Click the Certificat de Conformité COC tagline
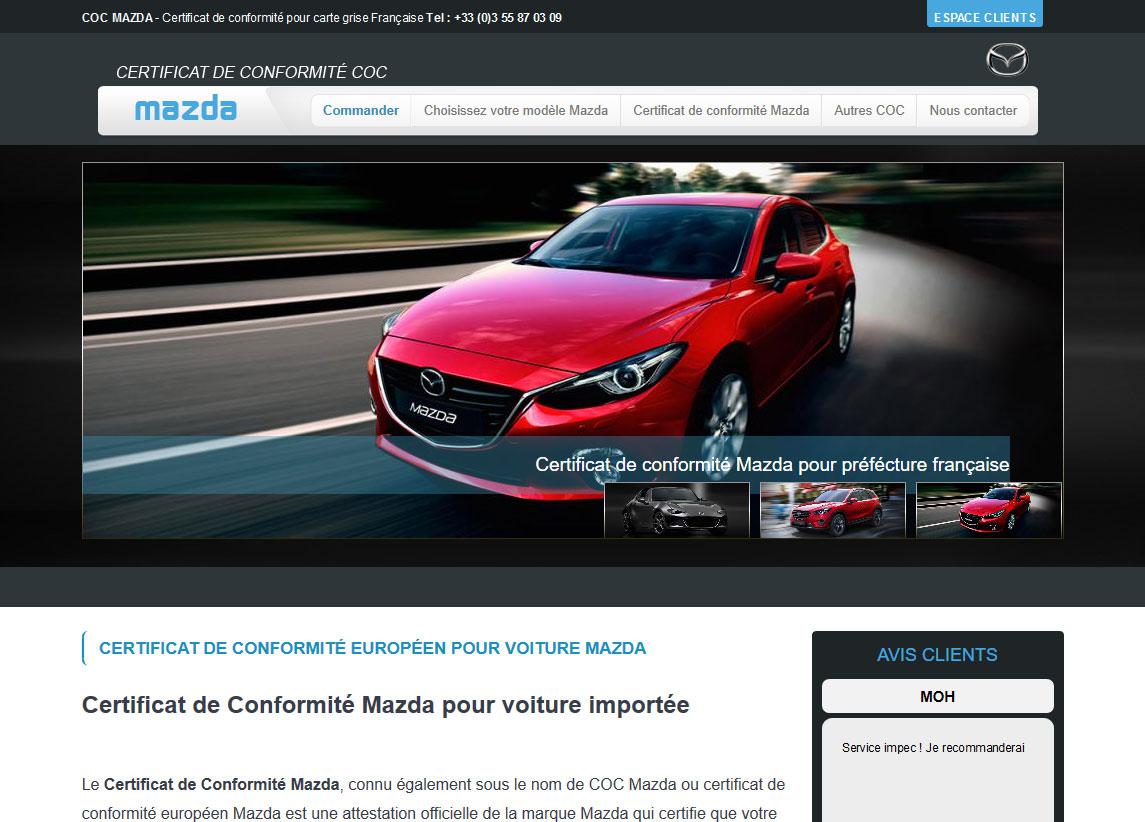The image size is (1145, 822). 251,72
